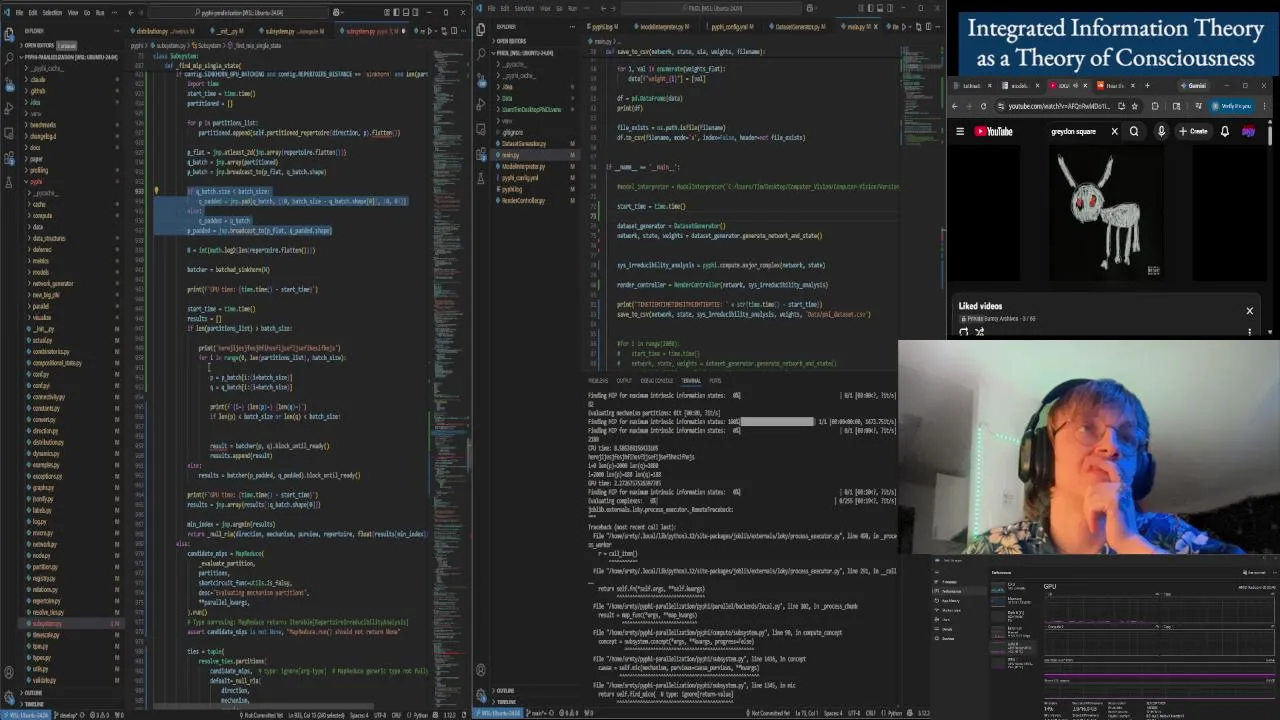Expand OUTLINE section in left window
The height and width of the screenshot is (720, 1280).
pyautogui.click(x=72, y=692)
